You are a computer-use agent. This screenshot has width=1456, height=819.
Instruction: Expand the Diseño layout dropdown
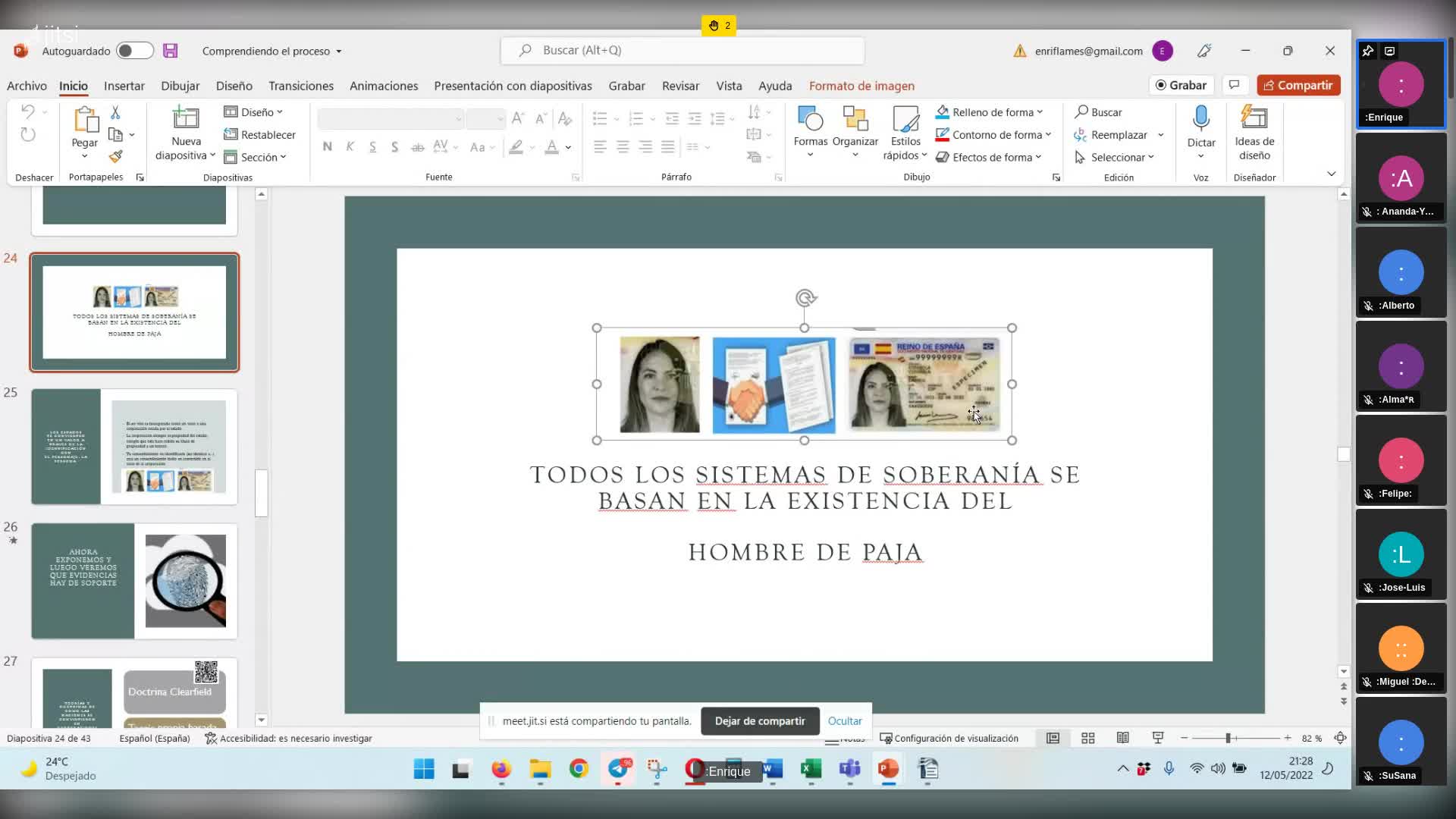point(254,111)
